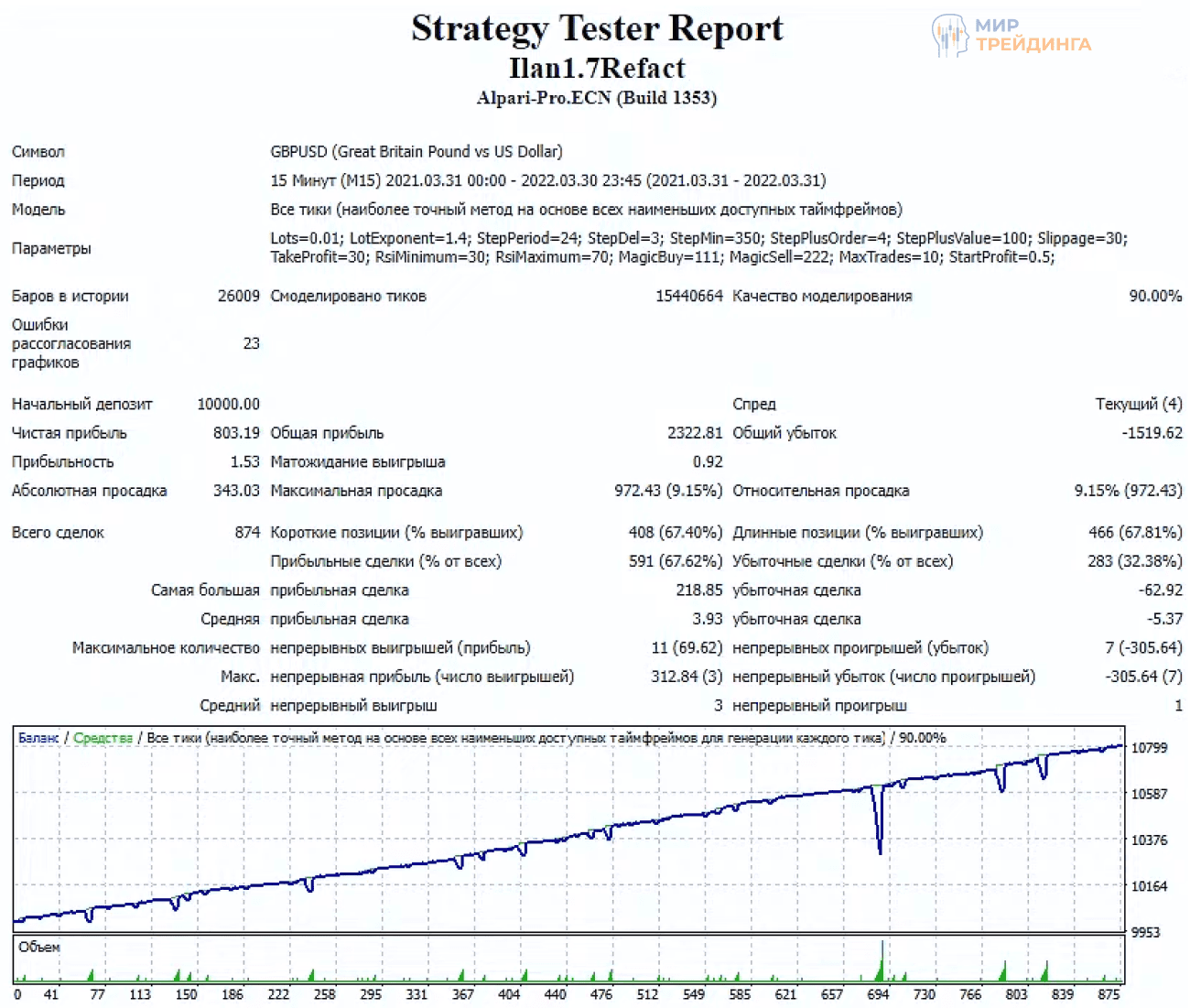
Task: Click the Баланс legend label
Action: coord(38,738)
